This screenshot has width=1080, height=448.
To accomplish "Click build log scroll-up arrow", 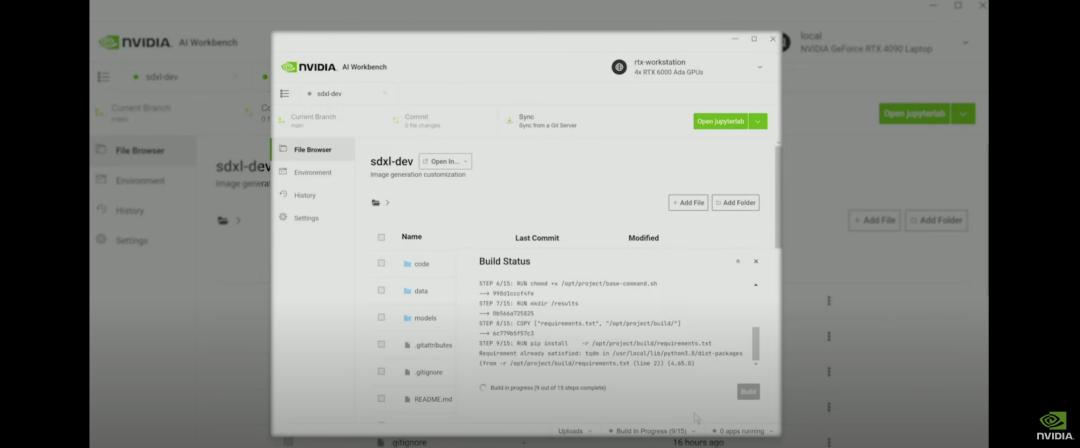I will [x=756, y=285].
